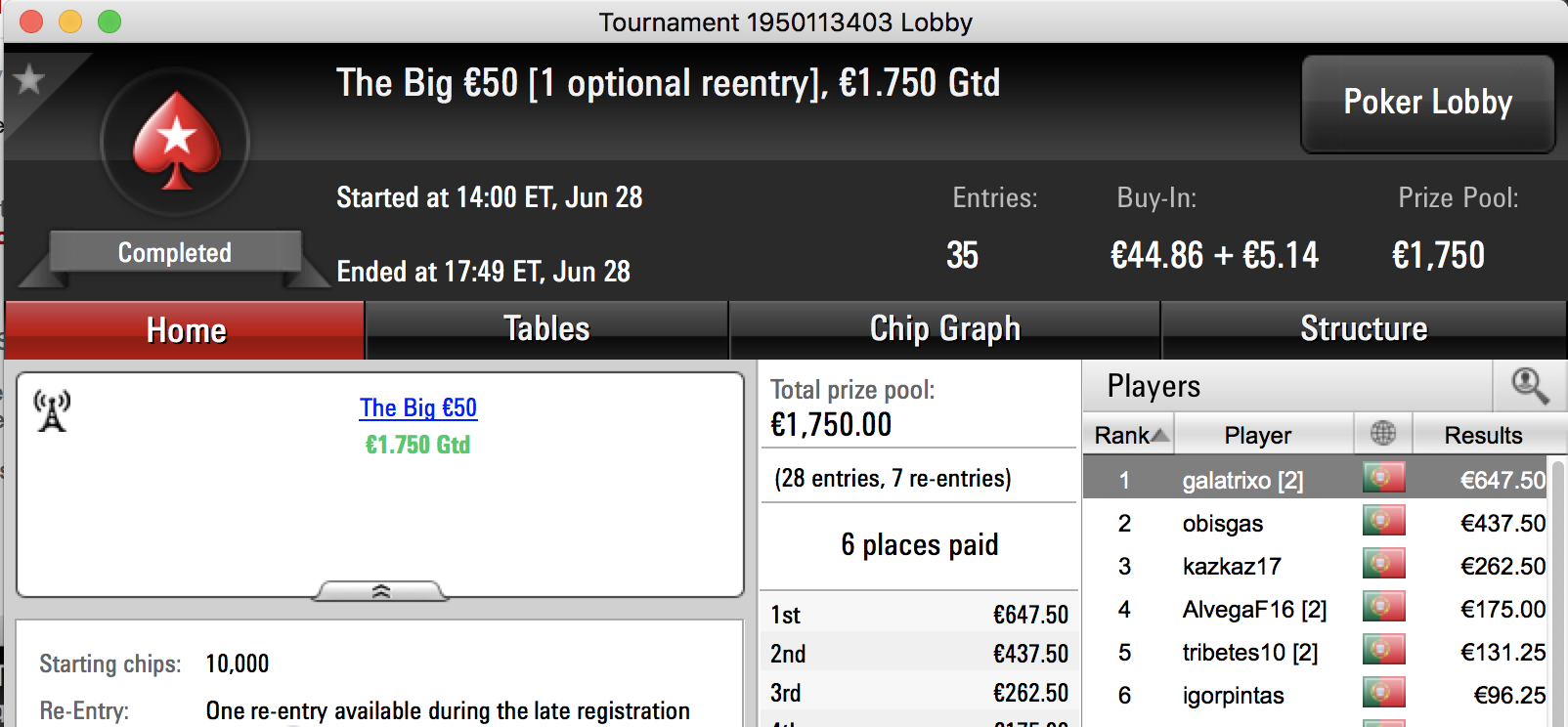
Task: Open the Structure tab
Action: (x=1364, y=329)
